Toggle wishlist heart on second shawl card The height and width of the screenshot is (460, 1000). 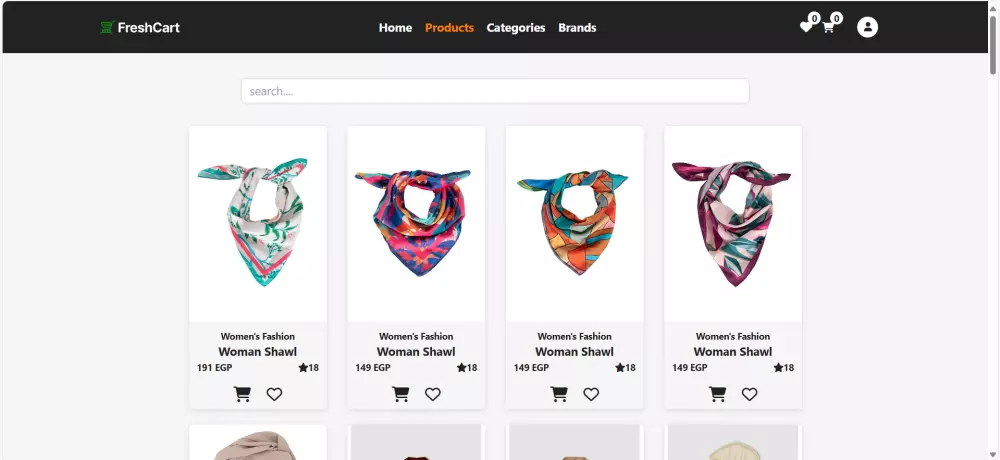pos(433,394)
